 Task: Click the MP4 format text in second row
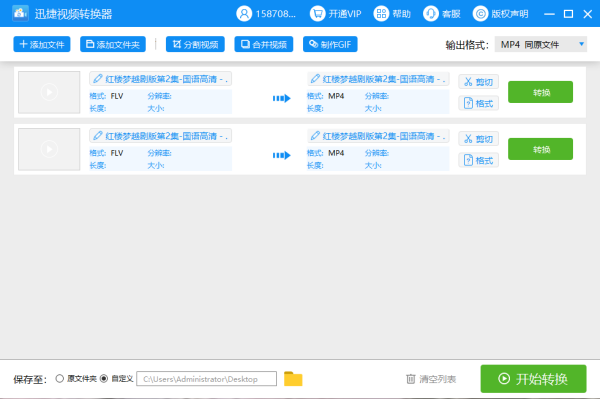pyautogui.click(x=336, y=153)
